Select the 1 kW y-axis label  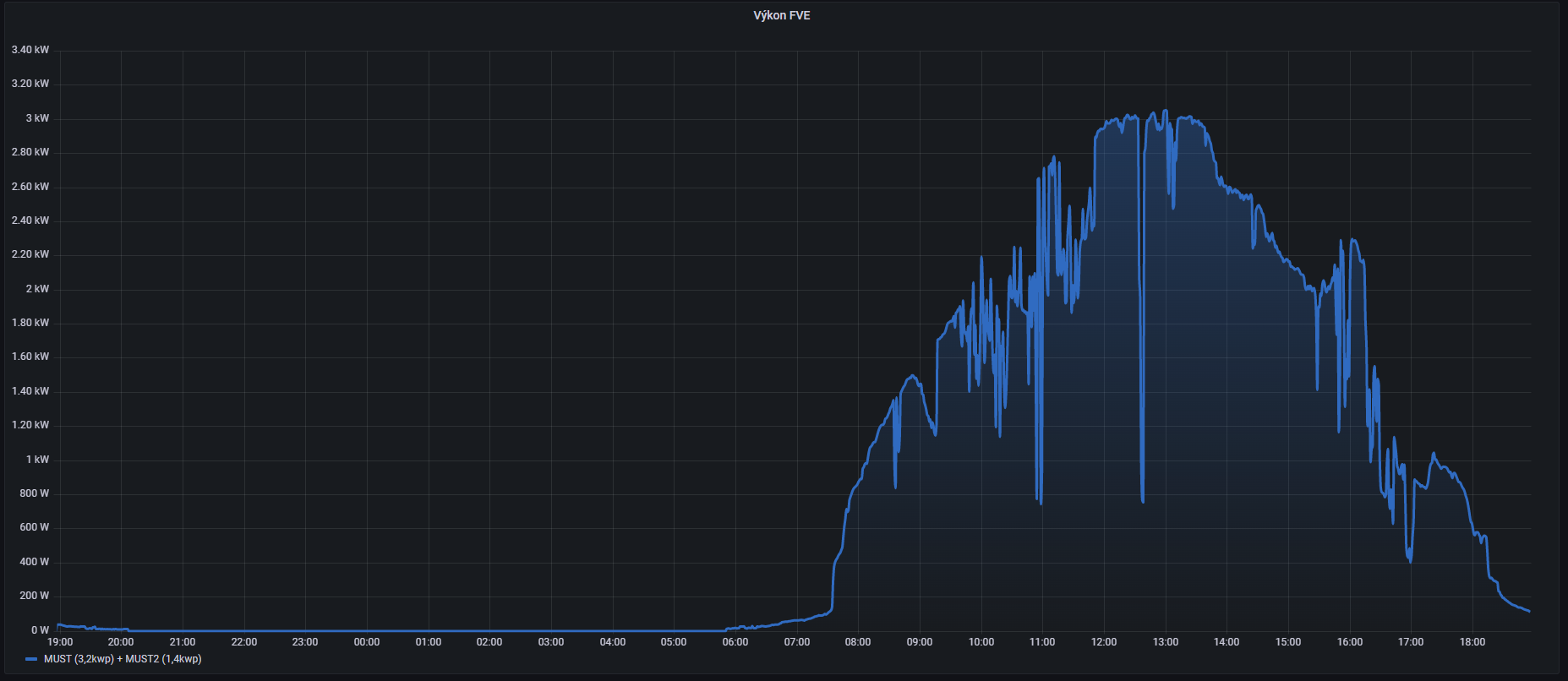[37, 460]
